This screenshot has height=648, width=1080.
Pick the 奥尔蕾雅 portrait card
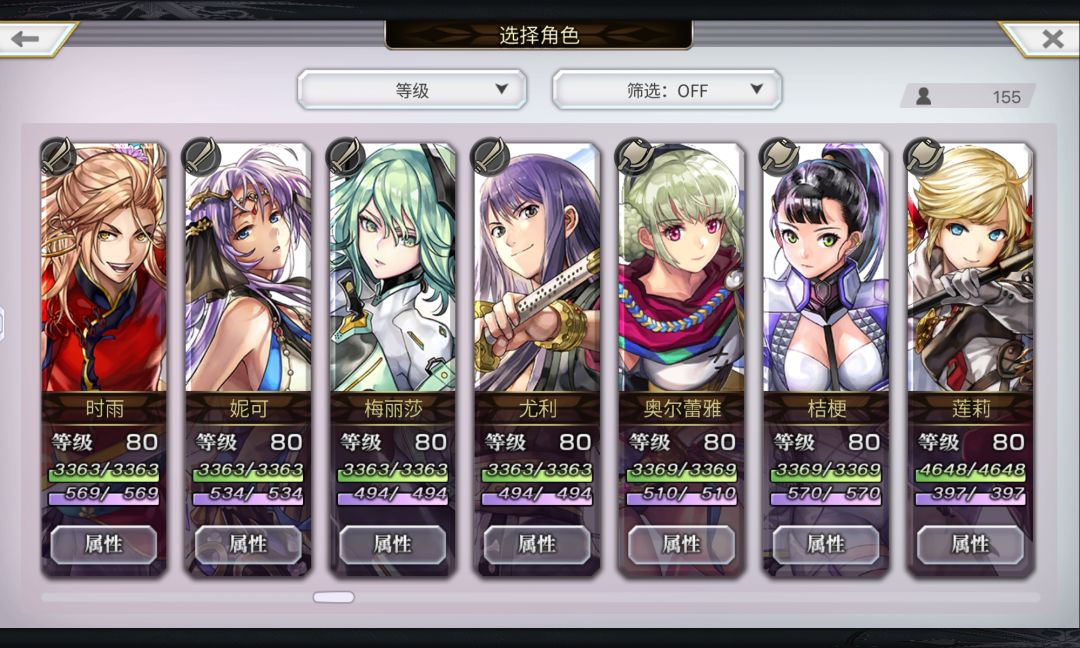click(682, 267)
